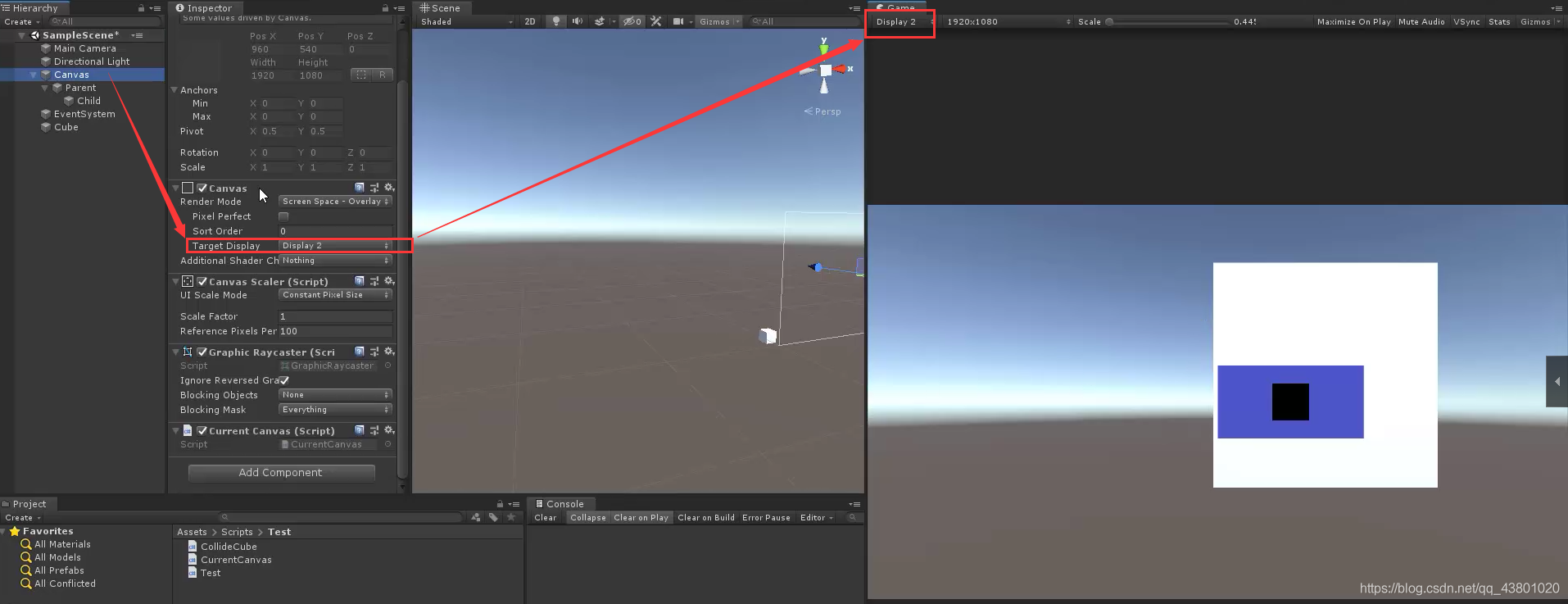The width and height of the screenshot is (1568, 604).
Task: Uncheck Ignore Reversed Graphics checkbox
Action: (284, 380)
